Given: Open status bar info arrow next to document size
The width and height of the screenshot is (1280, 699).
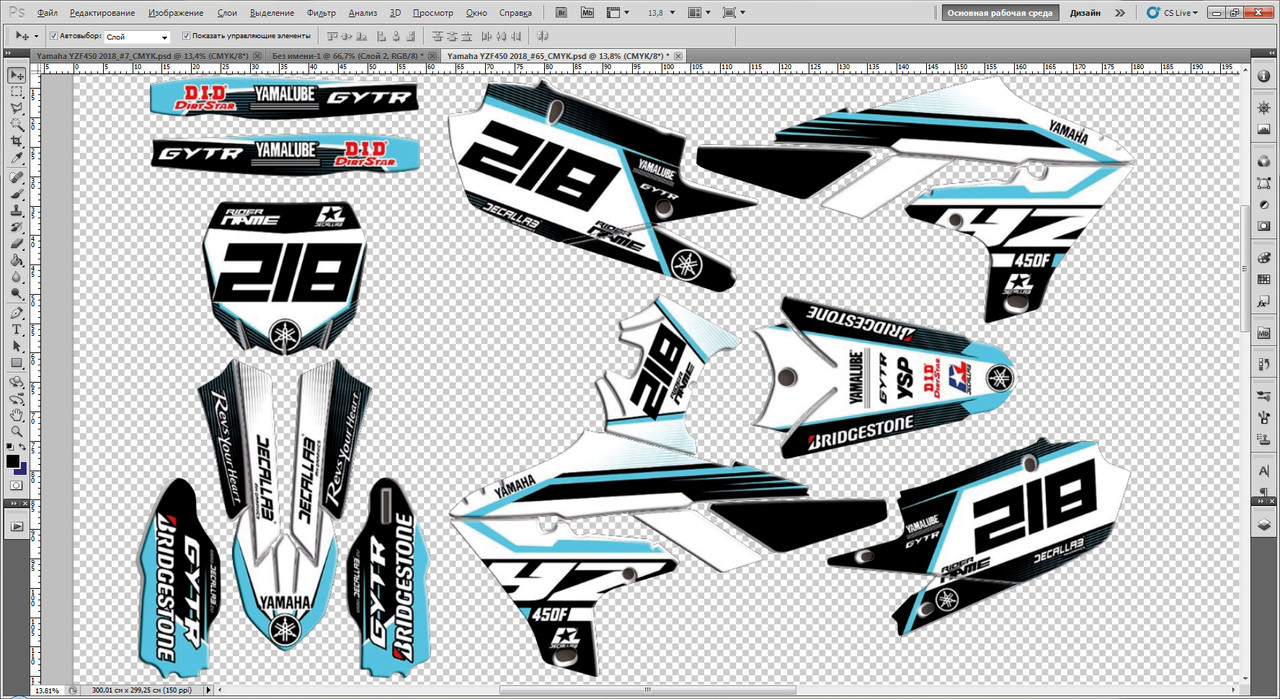Looking at the screenshot, I should pos(208,690).
